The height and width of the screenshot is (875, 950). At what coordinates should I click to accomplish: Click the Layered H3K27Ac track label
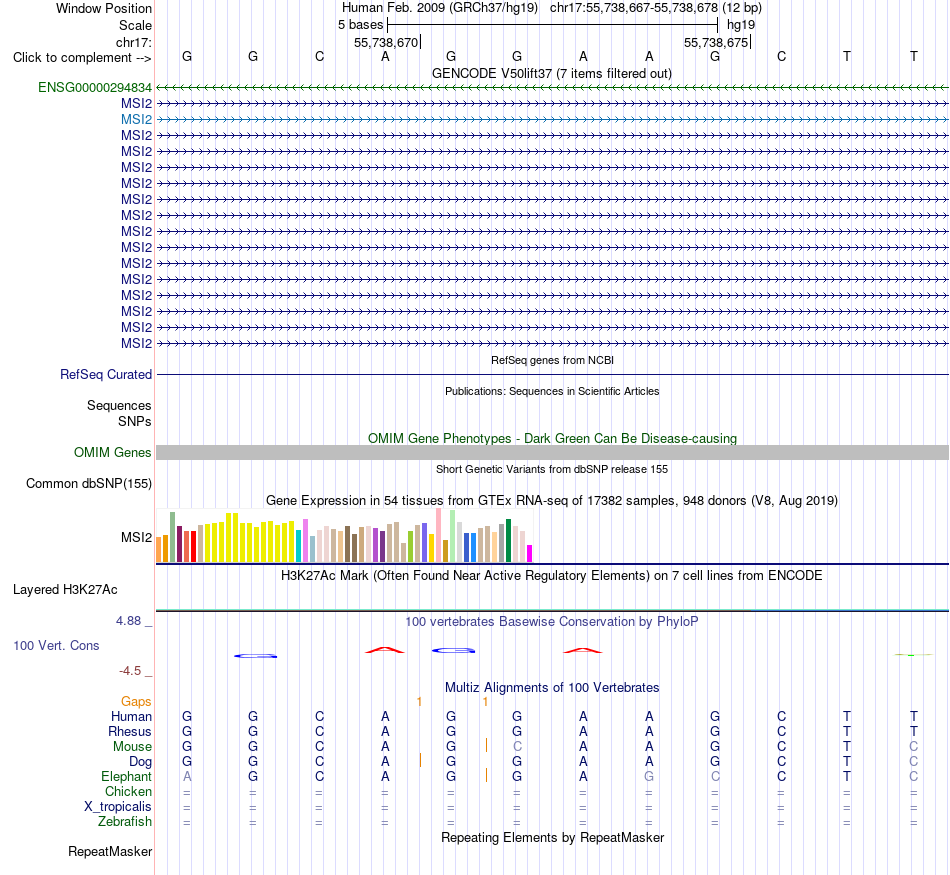point(65,590)
